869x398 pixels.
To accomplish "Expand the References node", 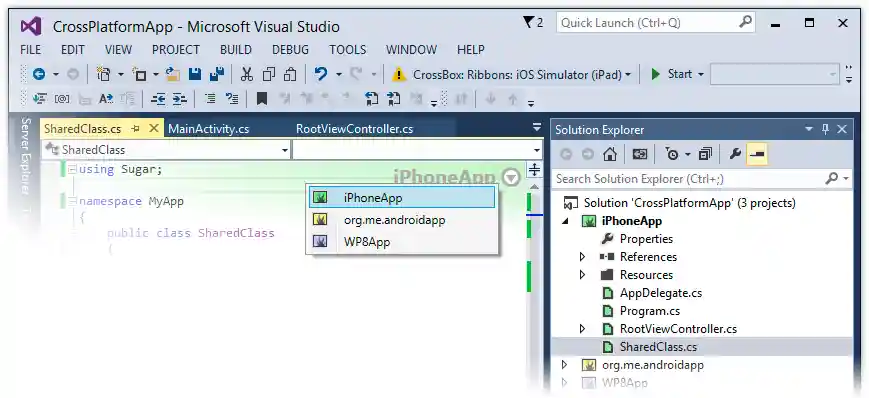I will [x=582, y=257].
